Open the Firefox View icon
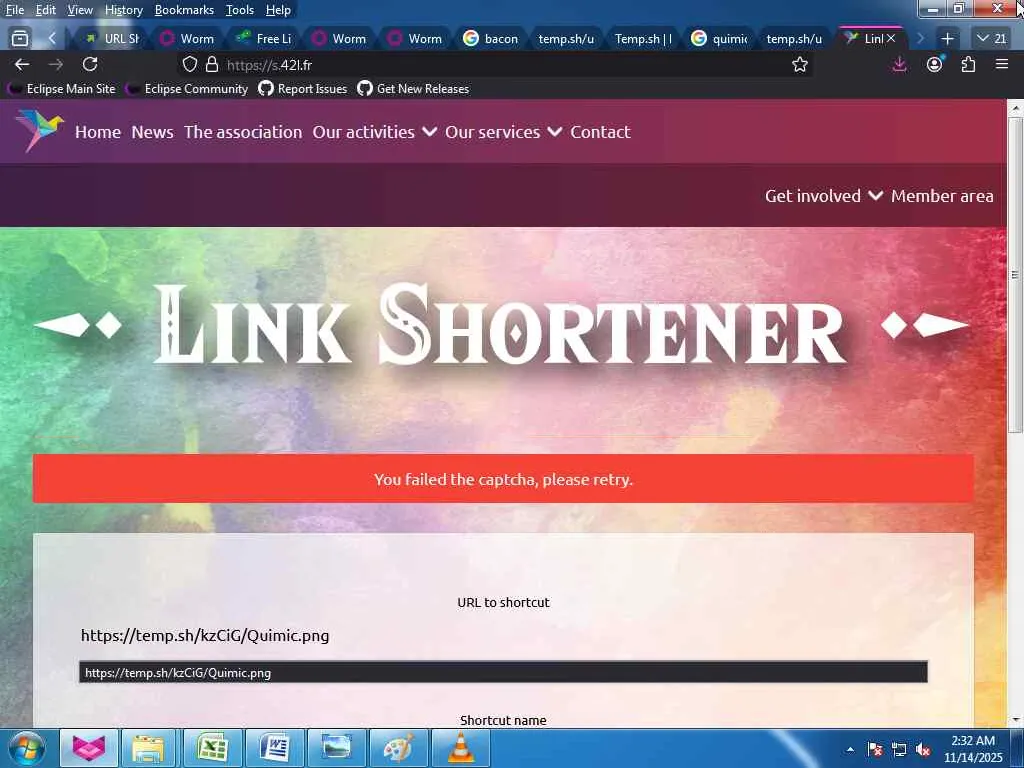 20,39
